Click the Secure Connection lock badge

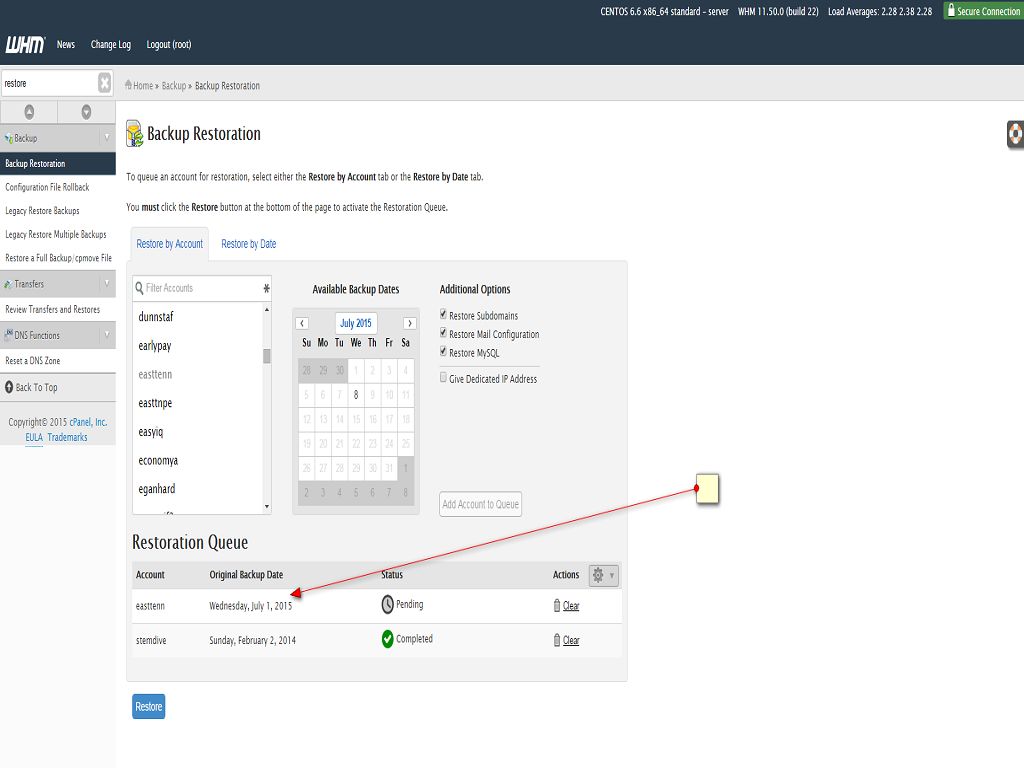(983, 11)
